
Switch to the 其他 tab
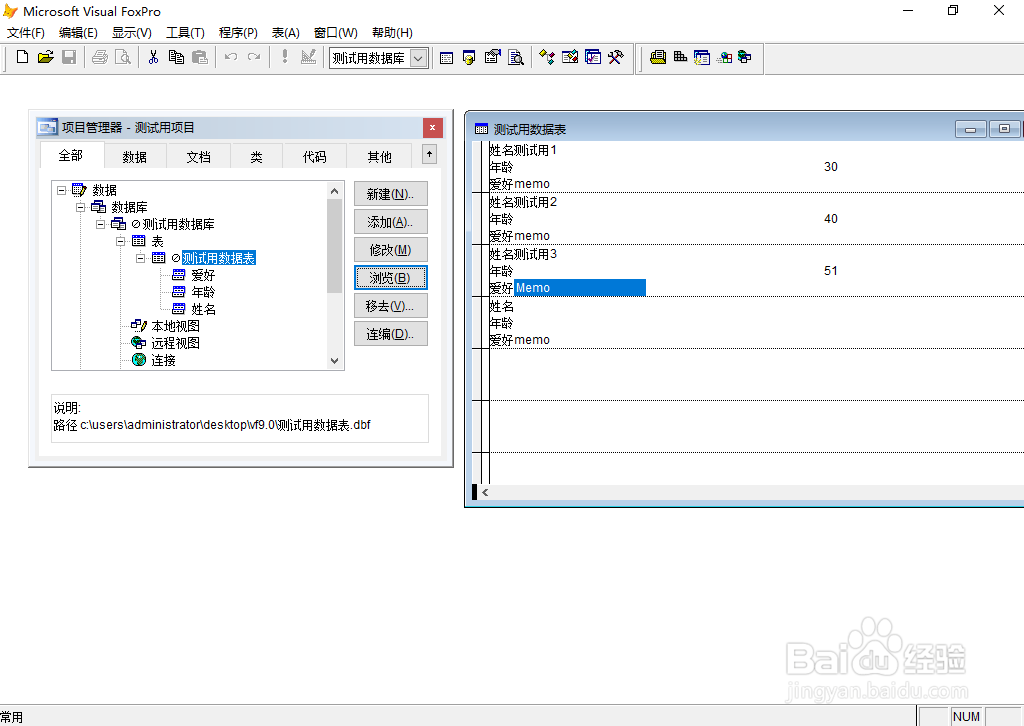coord(379,157)
